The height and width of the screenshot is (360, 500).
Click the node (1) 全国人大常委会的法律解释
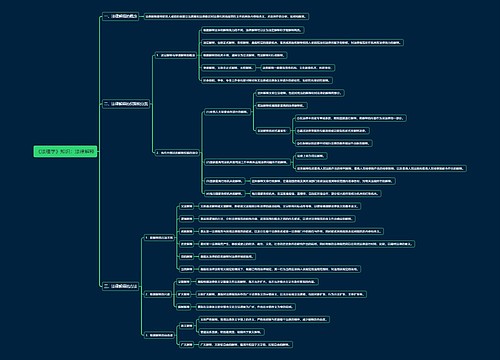click(x=227, y=112)
